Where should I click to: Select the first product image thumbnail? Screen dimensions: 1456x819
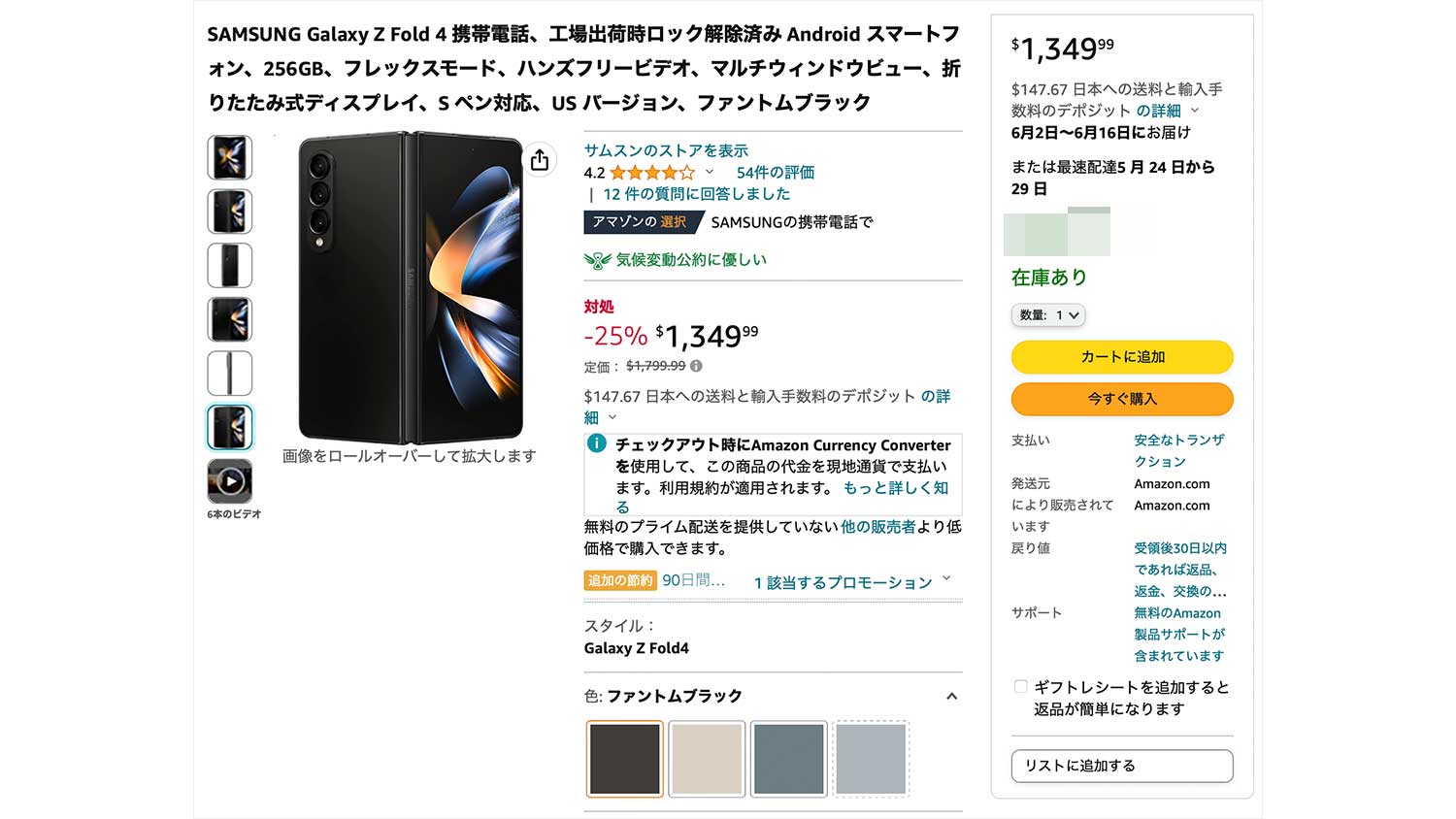pyautogui.click(x=230, y=157)
